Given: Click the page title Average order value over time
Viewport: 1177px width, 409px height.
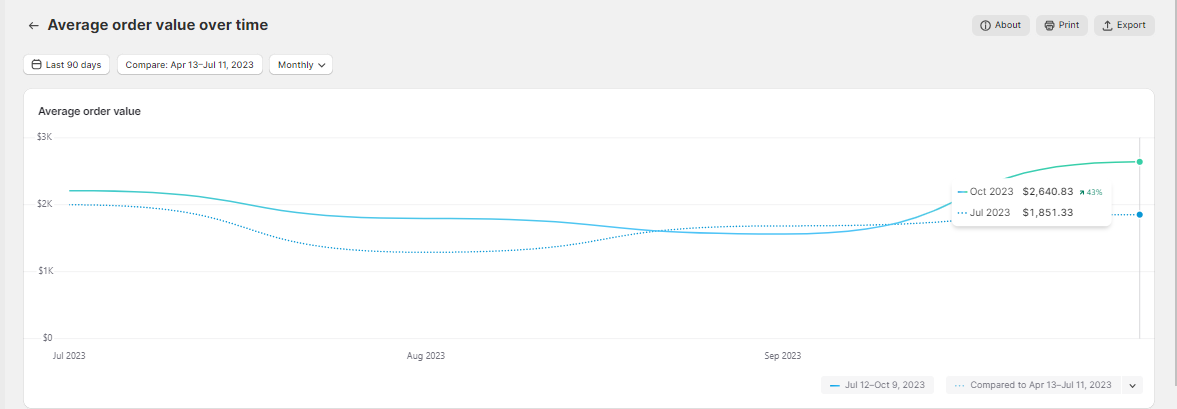Looking at the screenshot, I should pos(158,25).
